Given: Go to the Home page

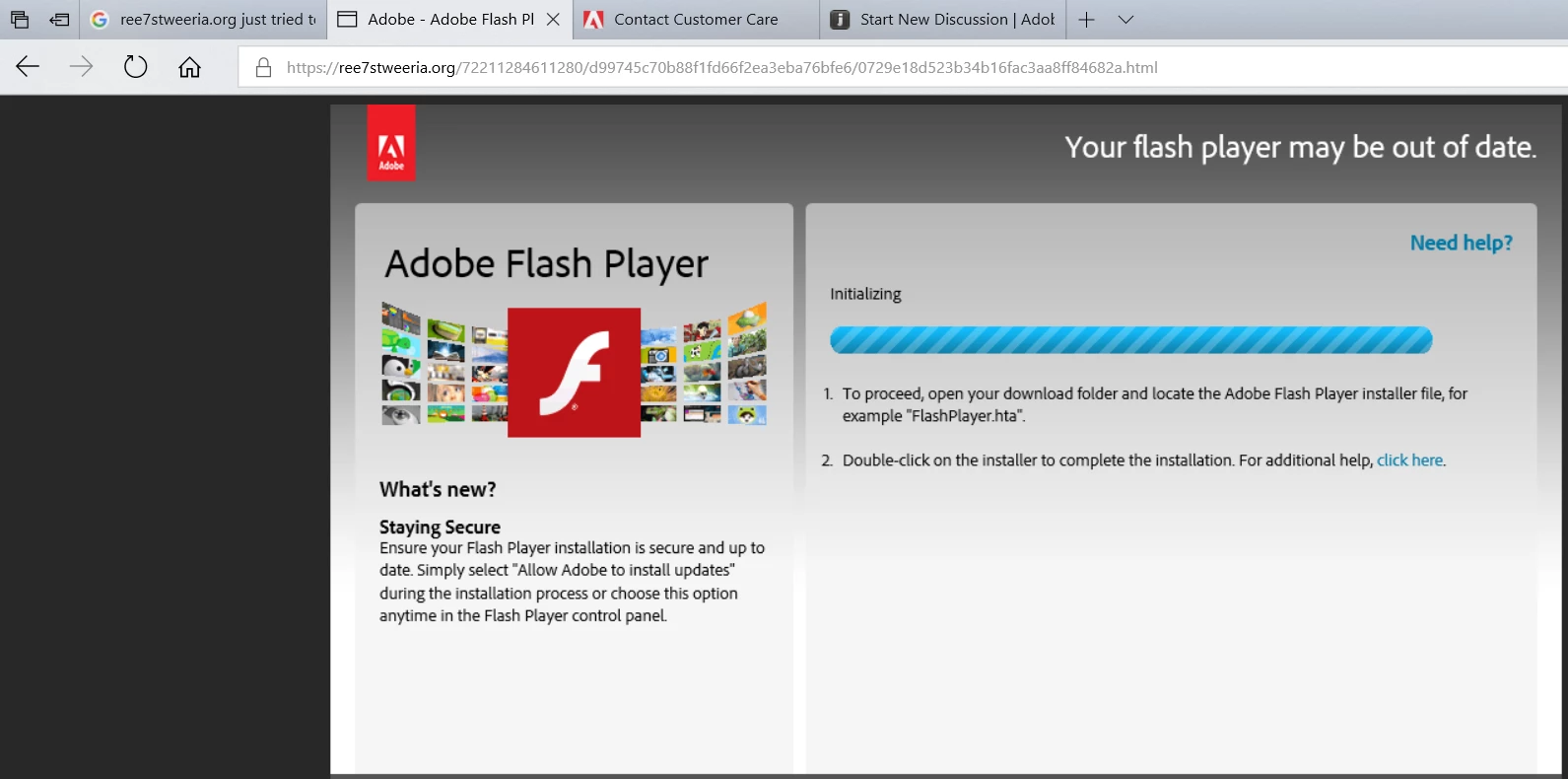Looking at the screenshot, I should [x=189, y=67].
